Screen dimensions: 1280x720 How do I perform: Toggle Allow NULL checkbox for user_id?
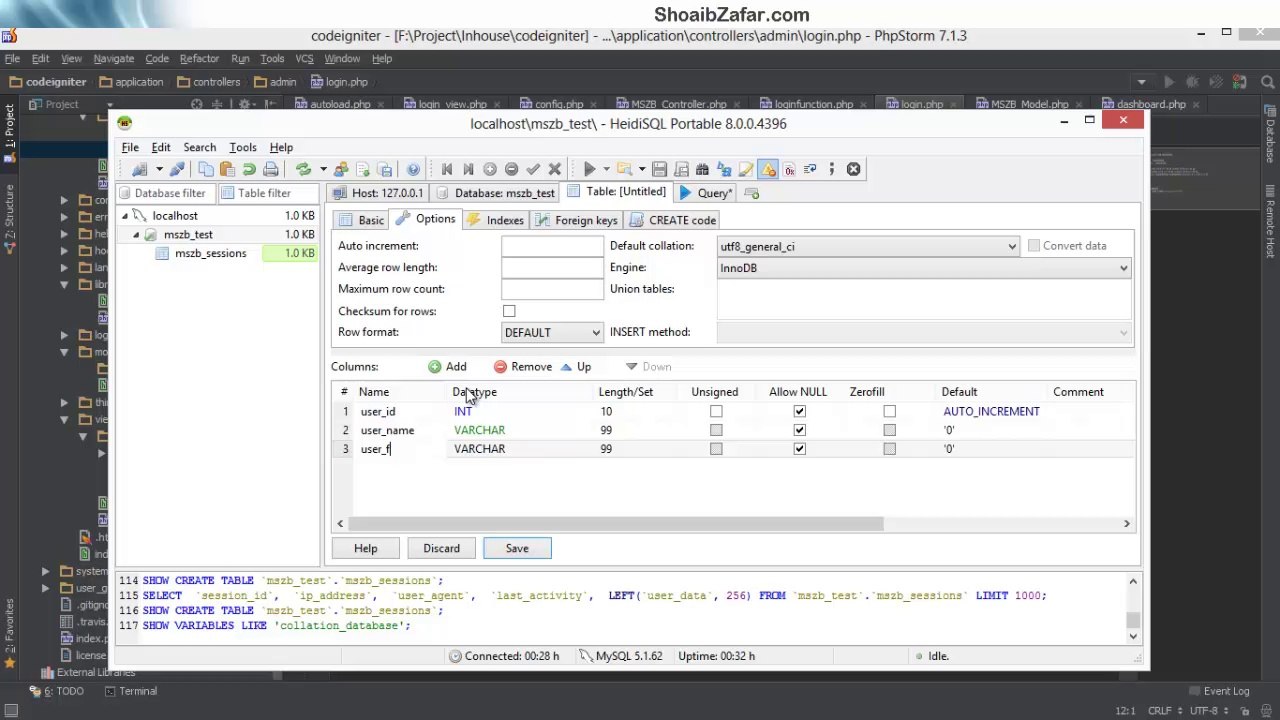coord(799,411)
